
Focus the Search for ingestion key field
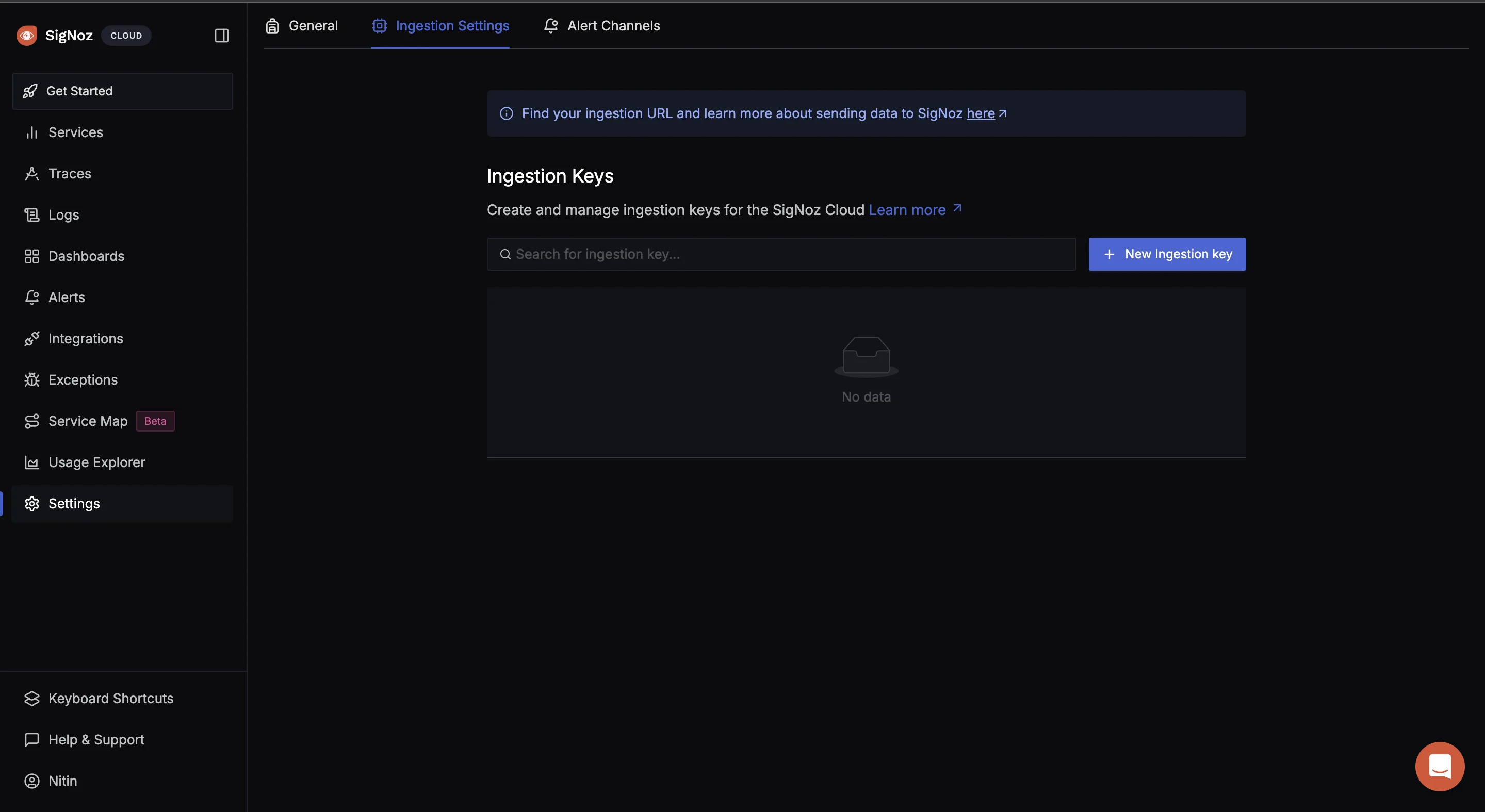tap(781, 254)
